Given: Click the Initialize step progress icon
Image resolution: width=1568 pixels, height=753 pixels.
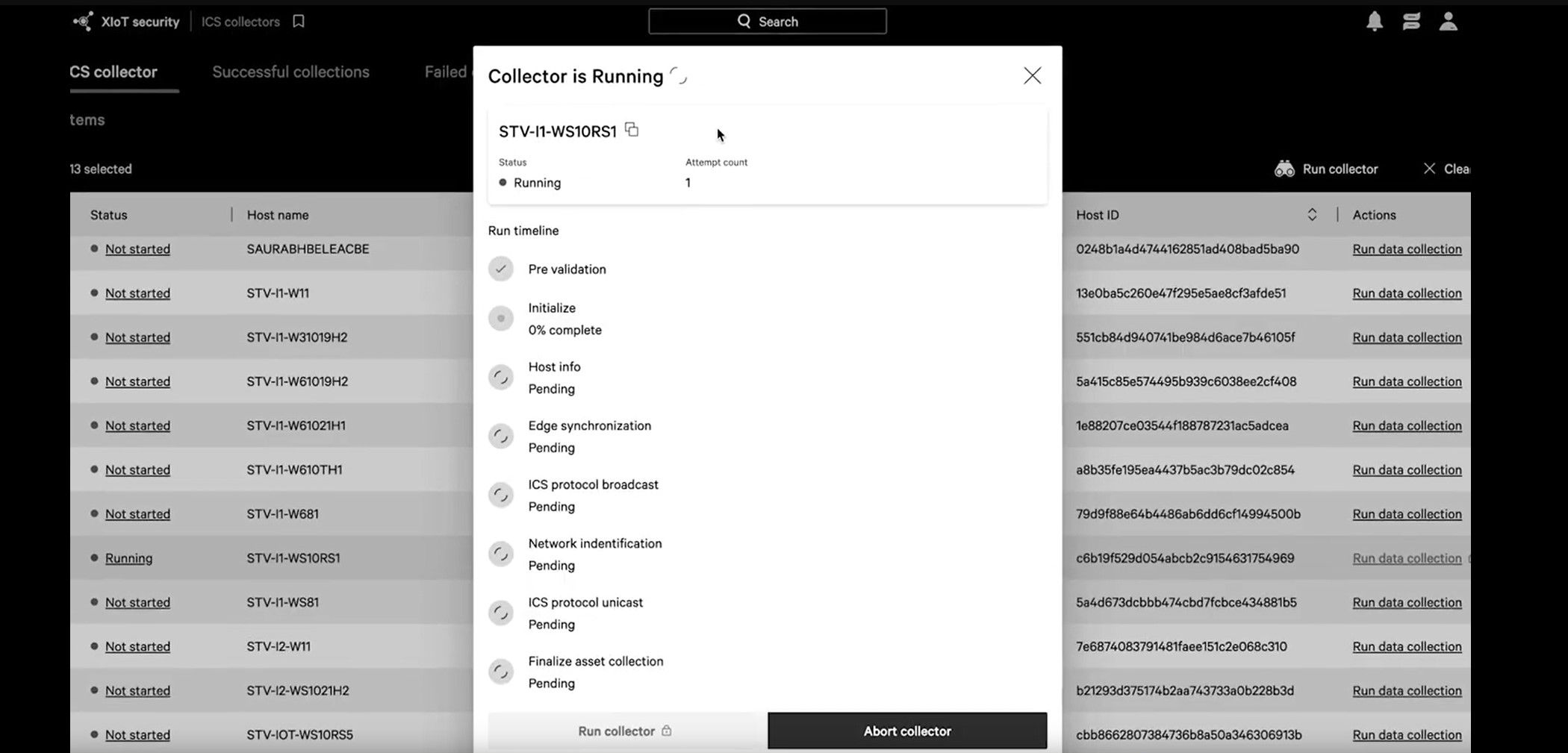Looking at the screenshot, I should pyautogui.click(x=501, y=319).
